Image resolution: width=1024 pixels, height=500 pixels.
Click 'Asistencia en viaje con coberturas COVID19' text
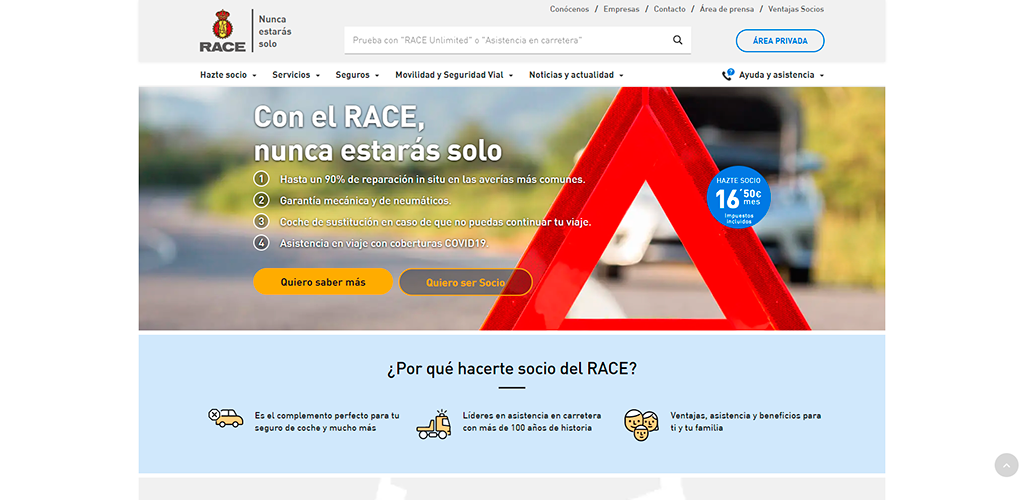click(384, 243)
